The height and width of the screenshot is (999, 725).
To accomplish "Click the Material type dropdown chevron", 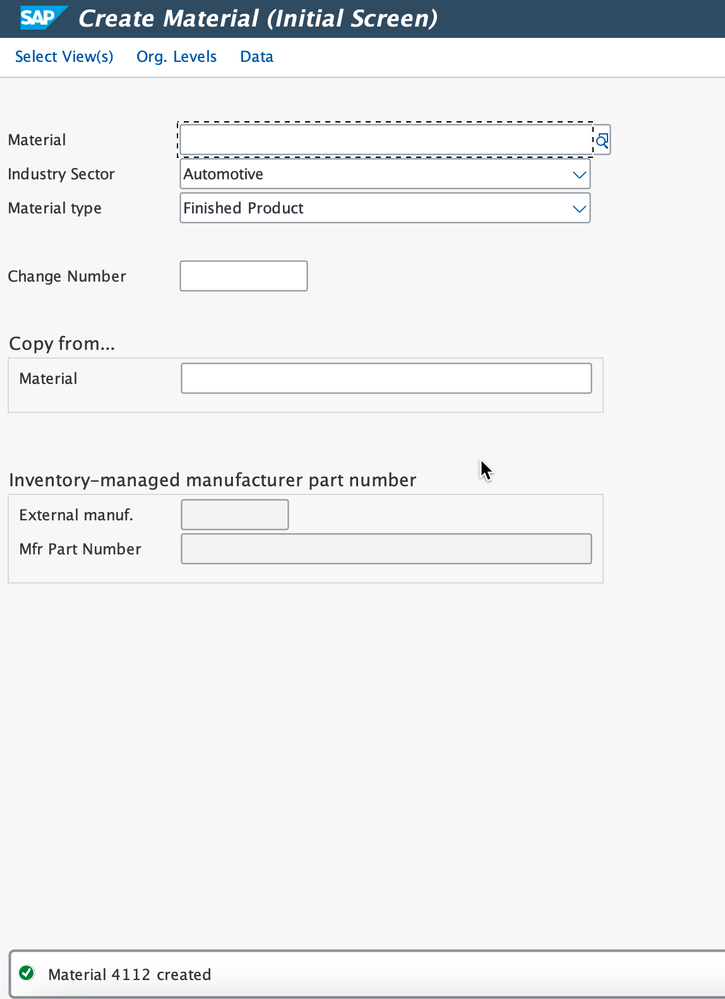I will [578, 208].
